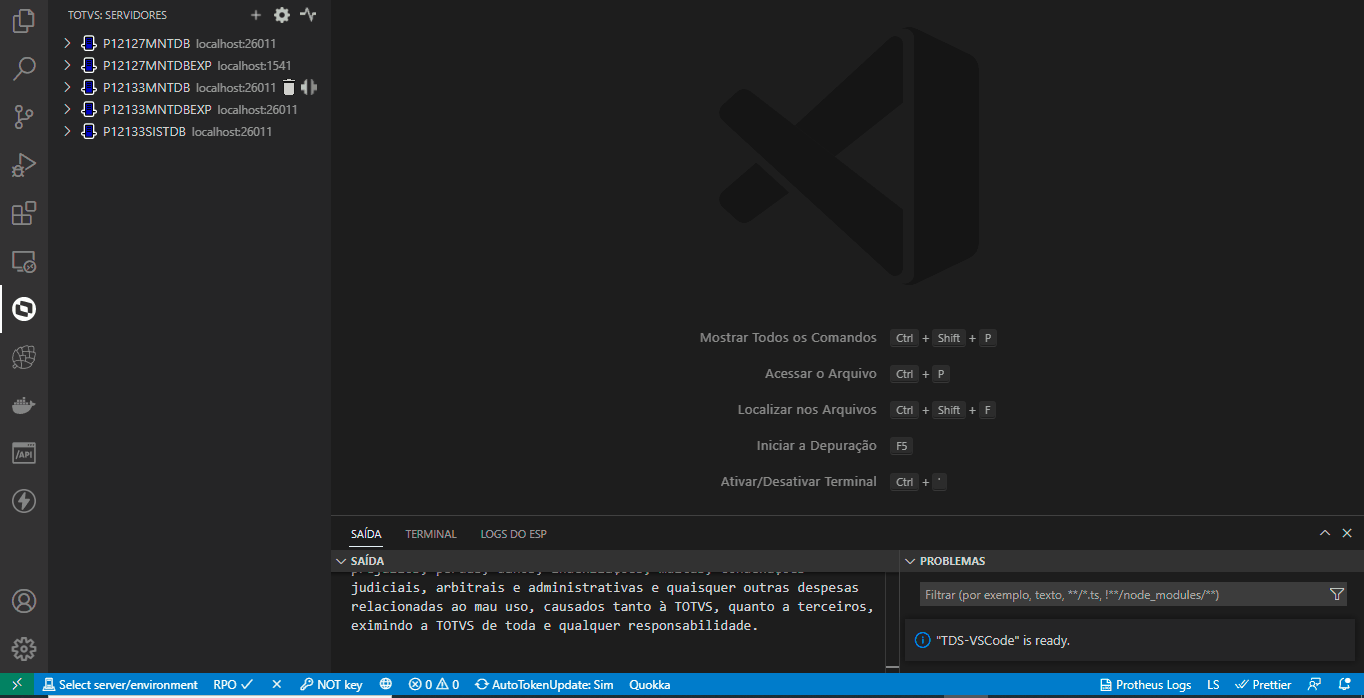Switch to the TERMINAL panel tab
Viewport: 1364px width, 698px height.
[x=431, y=534]
